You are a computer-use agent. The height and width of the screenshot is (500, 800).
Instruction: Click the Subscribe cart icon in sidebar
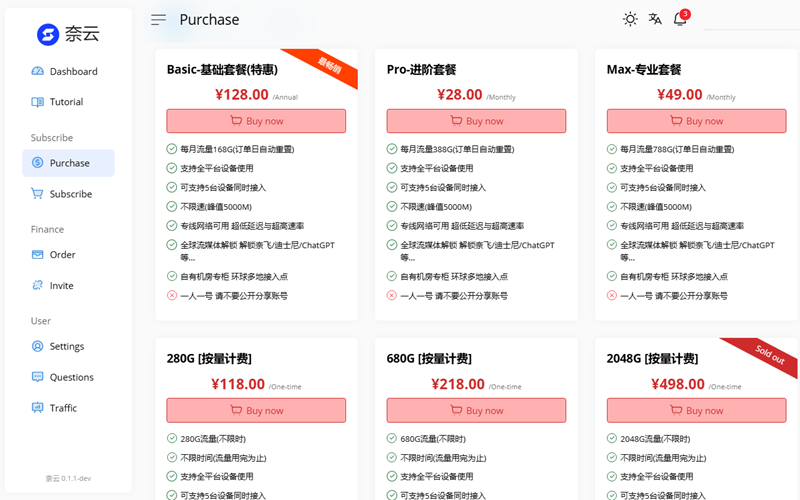[x=37, y=194]
